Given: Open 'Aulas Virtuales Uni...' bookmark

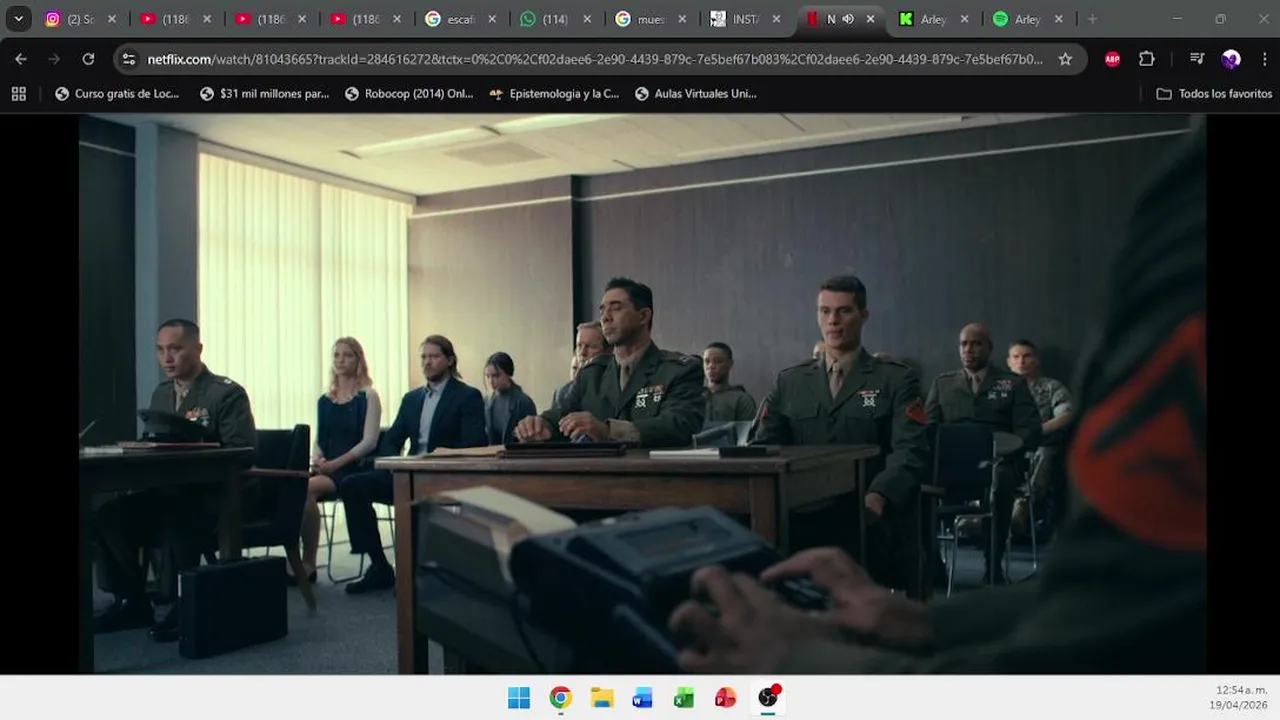Looking at the screenshot, I should tap(696, 94).
